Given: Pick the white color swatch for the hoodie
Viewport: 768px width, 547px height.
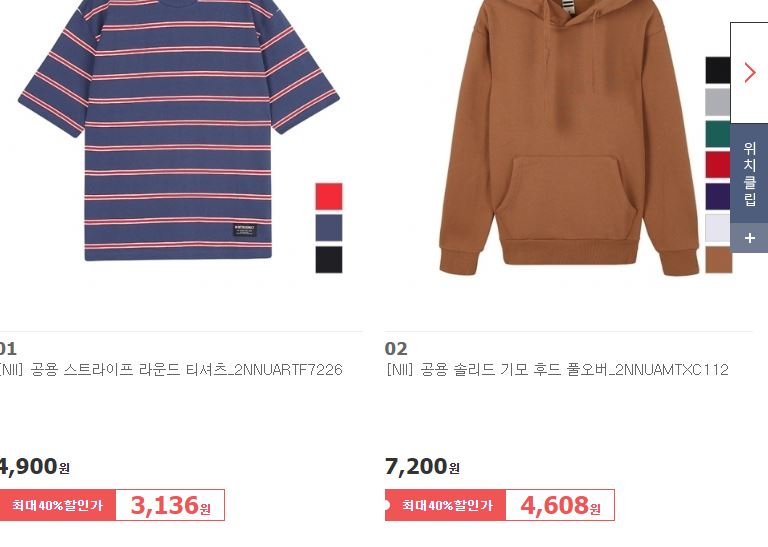Looking at the screenshot, I should (718, 228).
